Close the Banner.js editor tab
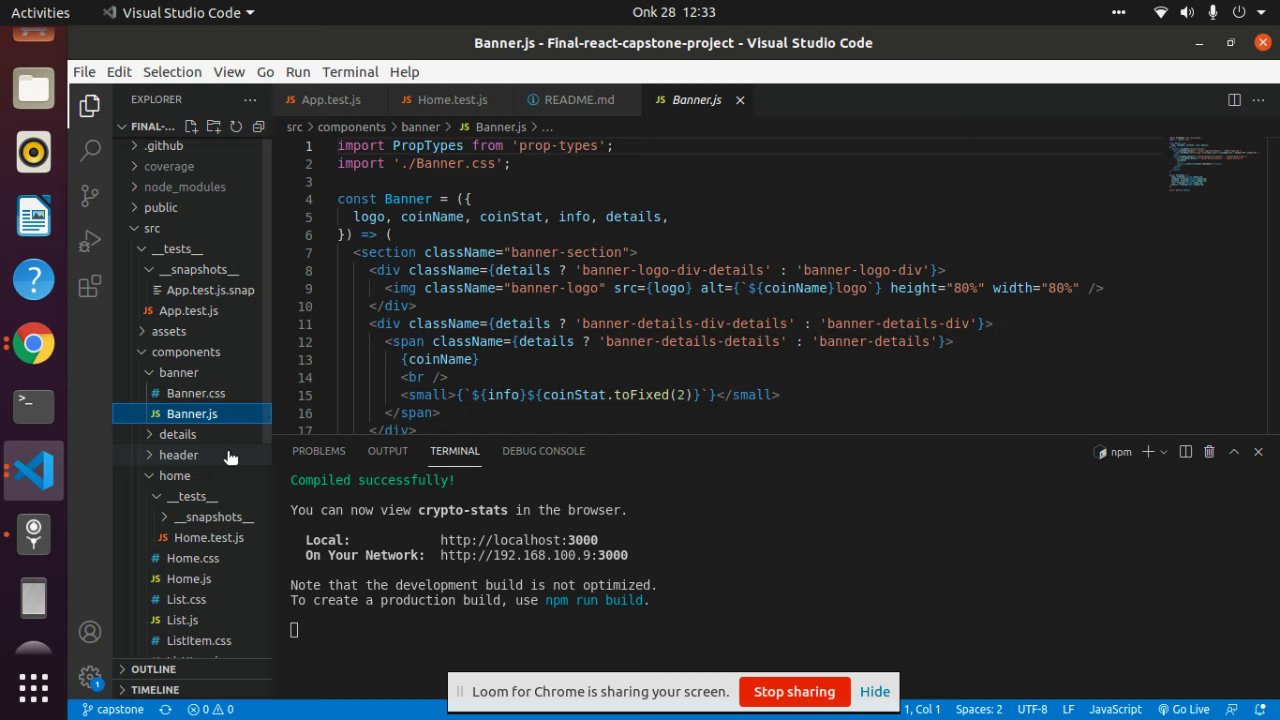1280x720 pixels. (x=740, y=100)
